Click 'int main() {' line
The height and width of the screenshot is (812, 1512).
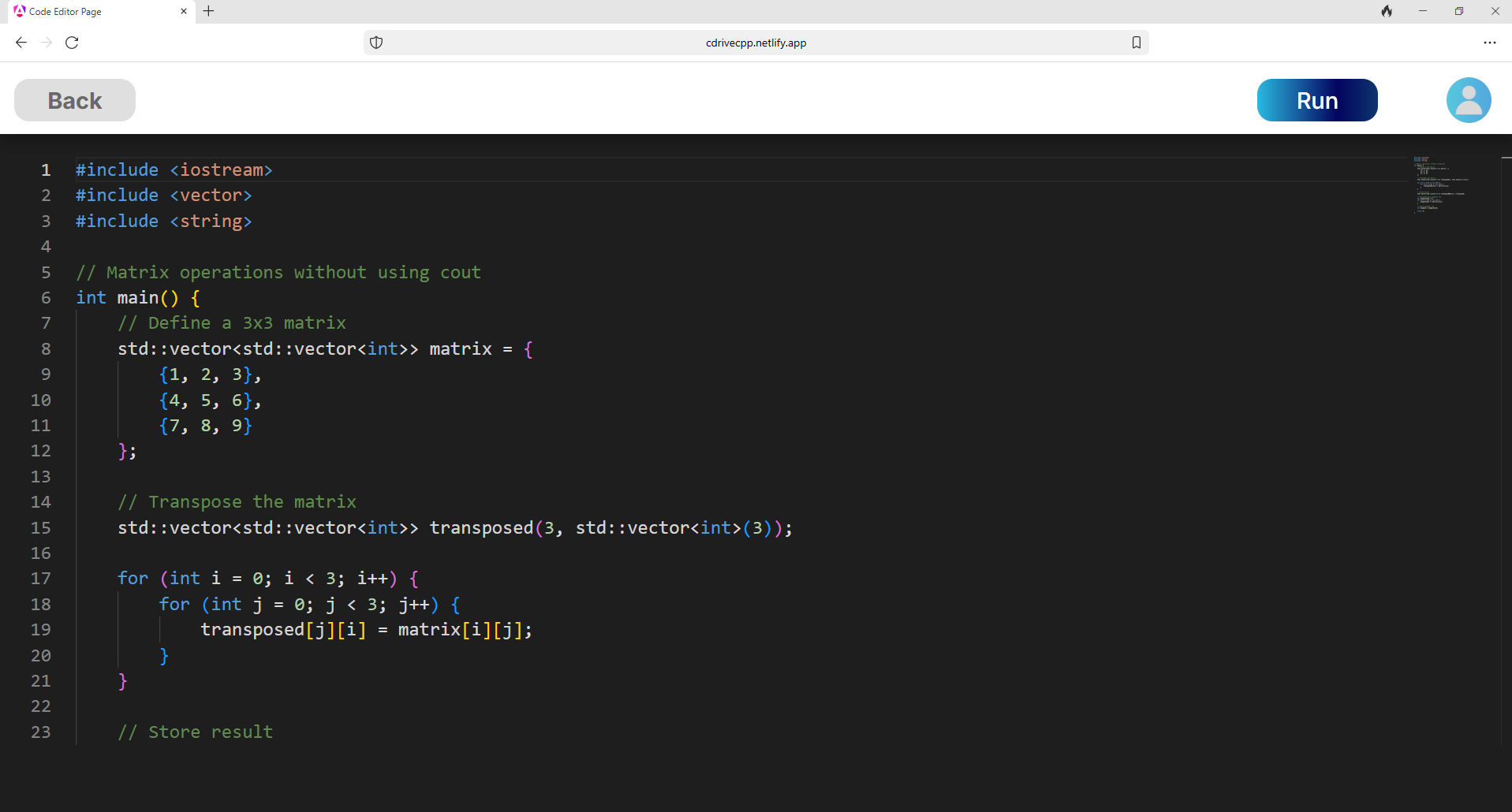[x=138, y=297]
